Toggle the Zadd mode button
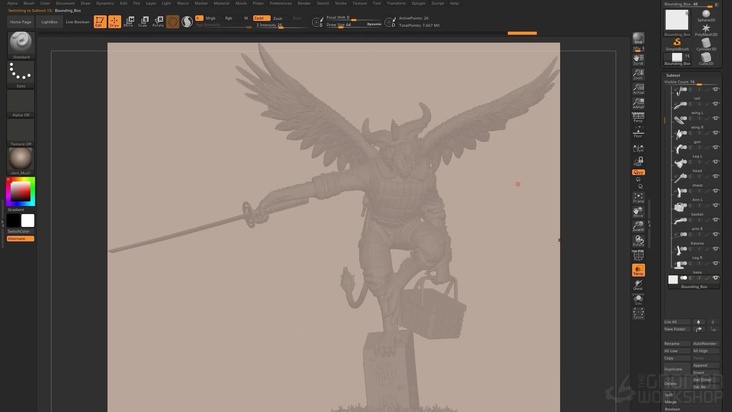The image size is (732, 412). click(x=260, y=18)
